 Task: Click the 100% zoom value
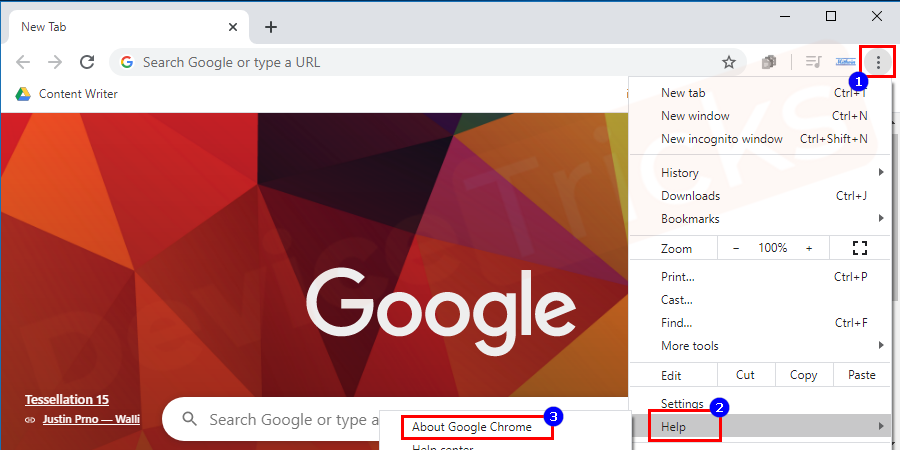point(773,248)
